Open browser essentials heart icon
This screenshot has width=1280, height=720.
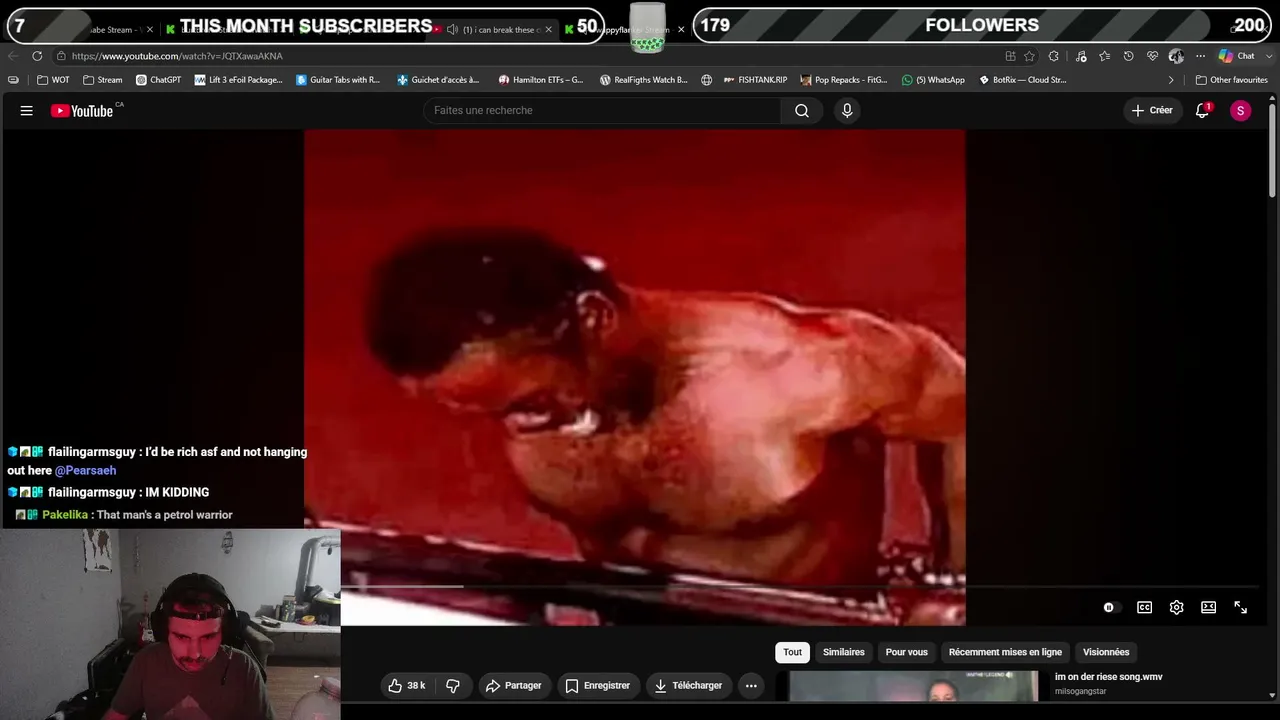coord(1152,56)
